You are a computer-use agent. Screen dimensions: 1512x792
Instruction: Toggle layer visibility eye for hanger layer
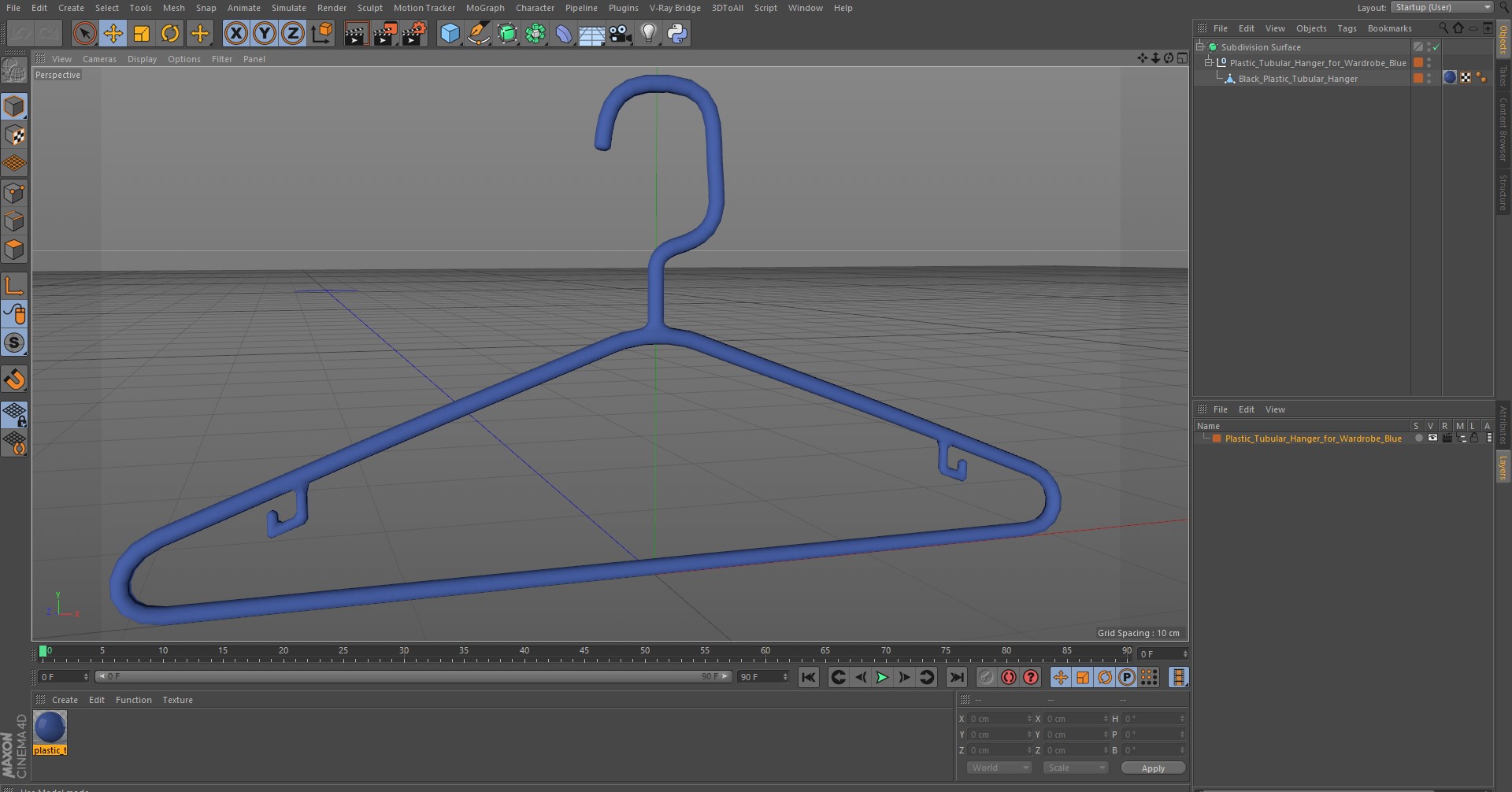(x=1432, y=438)
